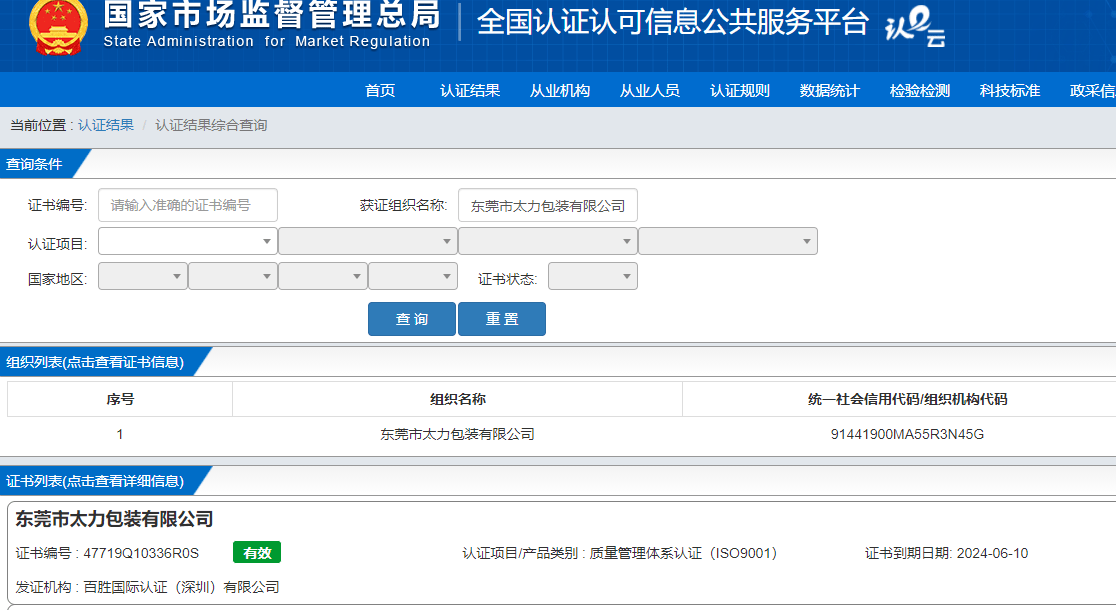Screen dimensions: 1116x610
Task: Select organization row 东莞市太力包装有限公司 in table
Action: tap(457, 434)
